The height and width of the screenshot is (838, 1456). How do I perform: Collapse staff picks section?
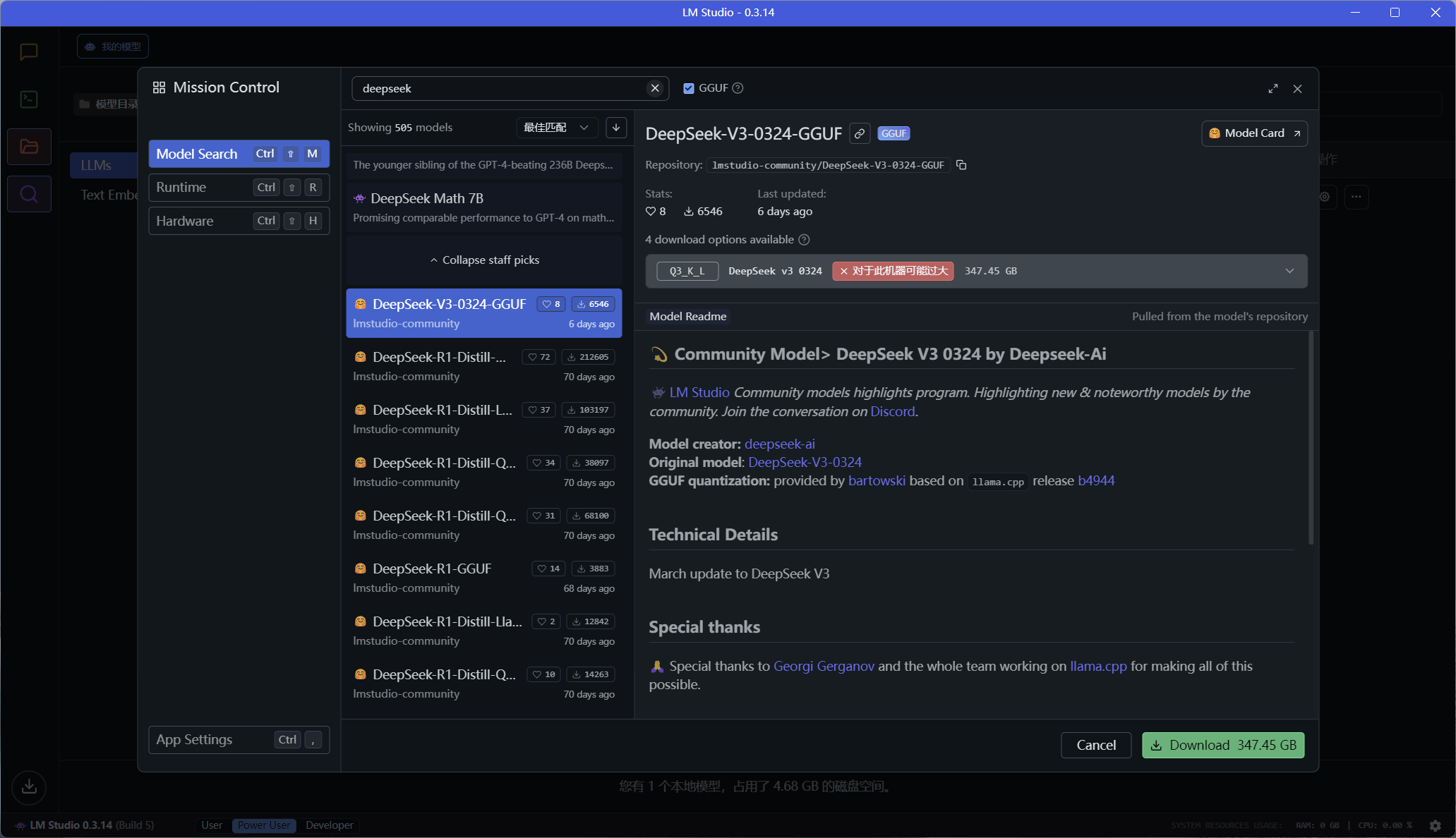click(x=484, y=260)
